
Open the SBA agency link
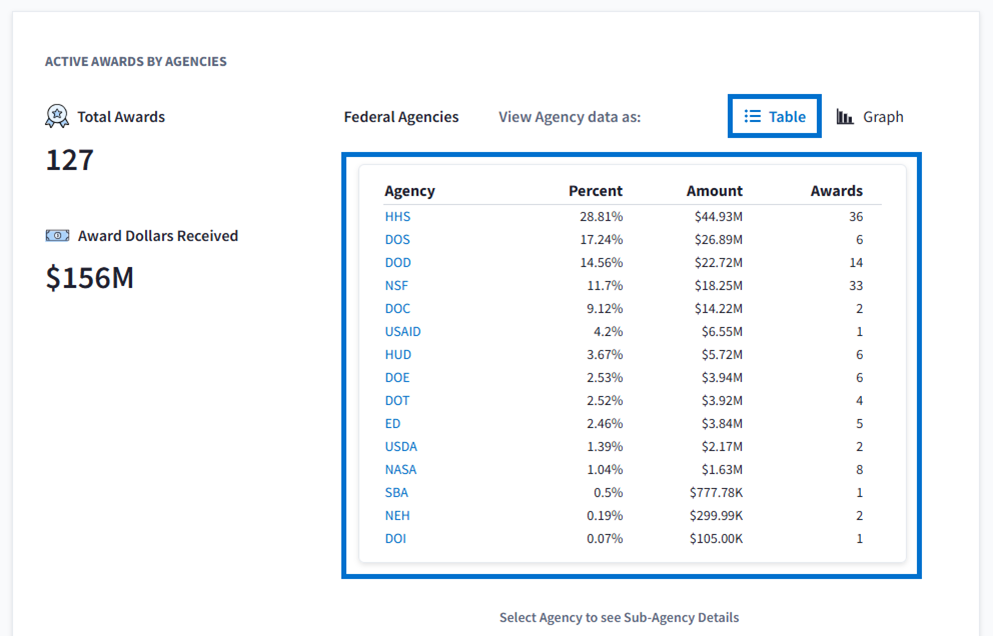396,492
